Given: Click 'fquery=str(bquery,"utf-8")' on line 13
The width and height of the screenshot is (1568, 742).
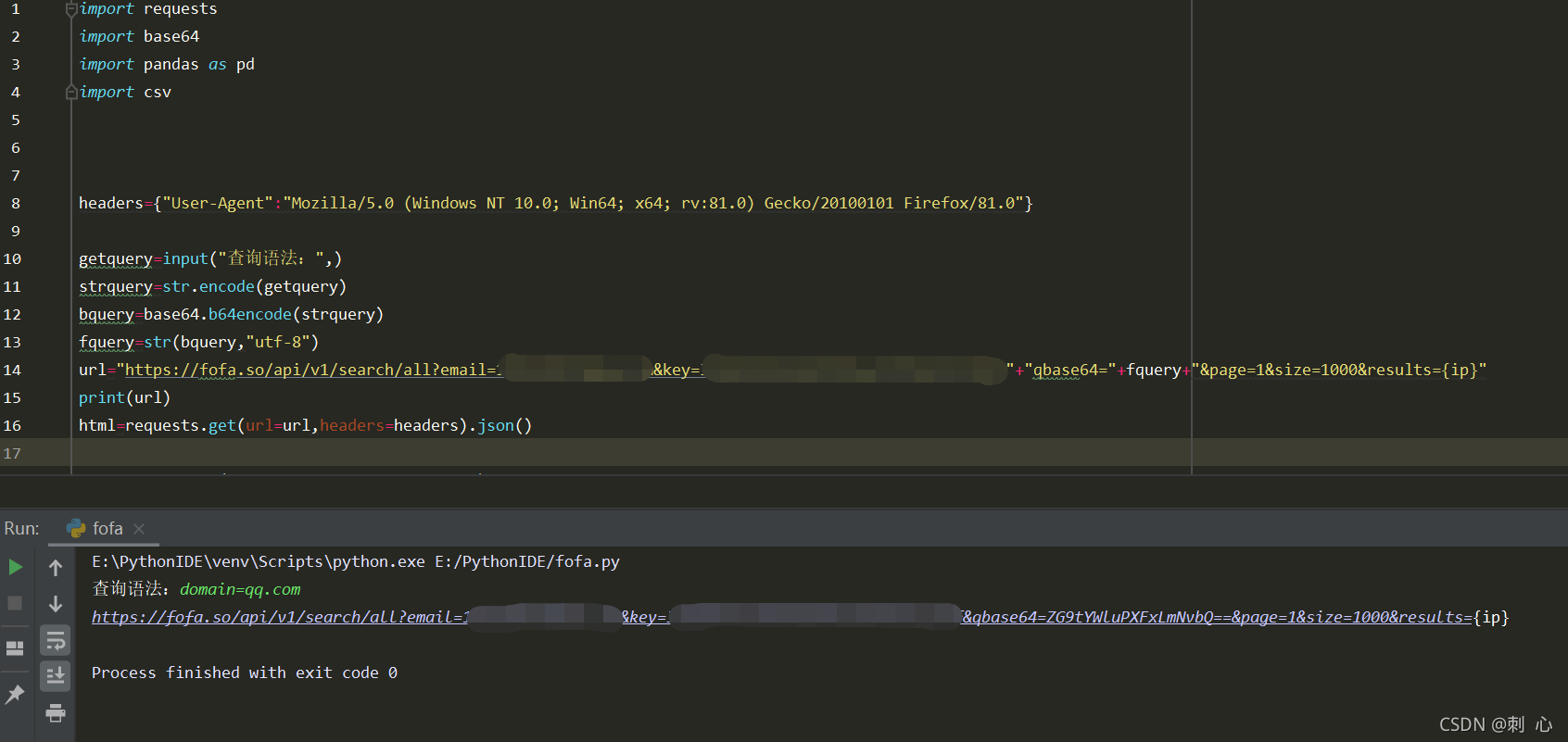Looking at the screenshot, I should [199, 342].
